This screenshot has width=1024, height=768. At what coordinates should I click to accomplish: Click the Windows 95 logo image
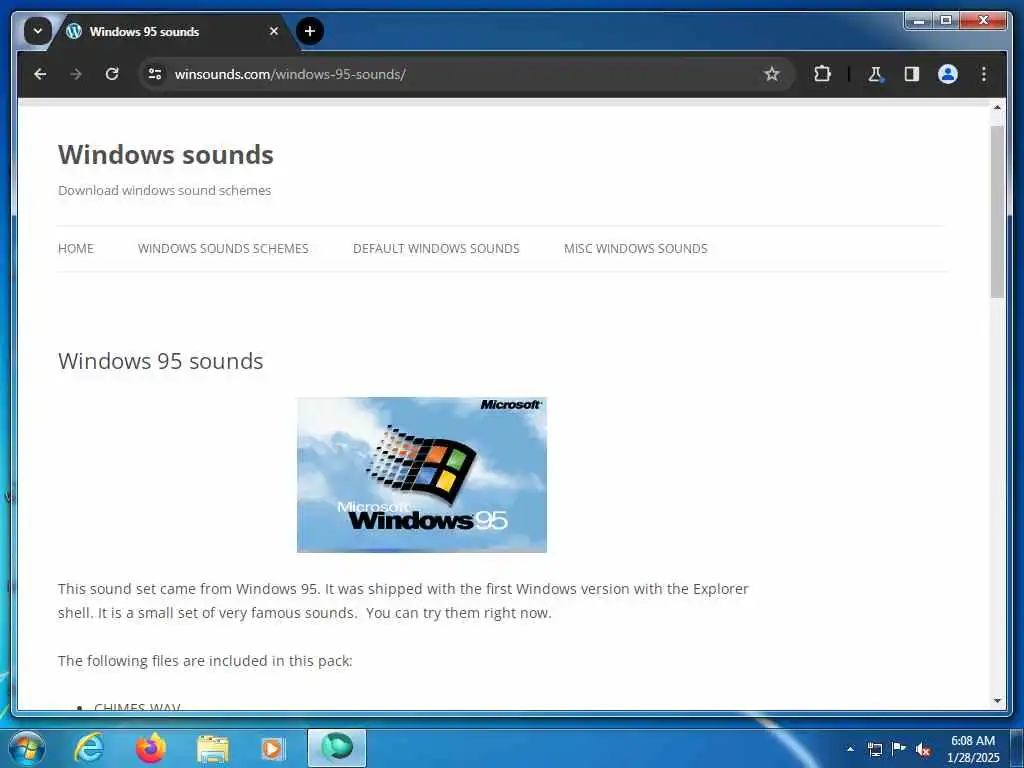tap(422, 475)
